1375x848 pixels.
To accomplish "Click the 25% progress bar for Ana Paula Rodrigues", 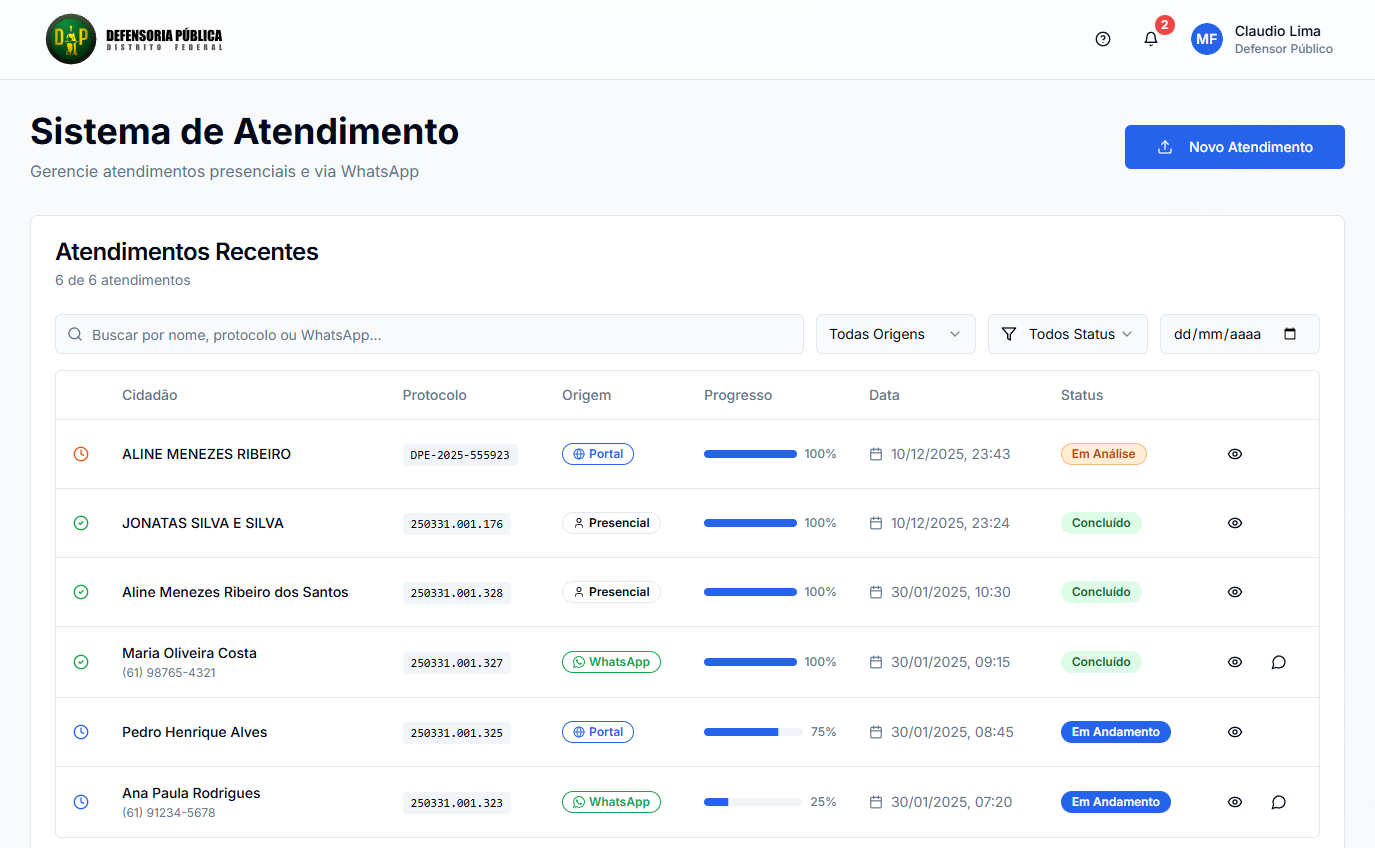I will click(752, 802).
